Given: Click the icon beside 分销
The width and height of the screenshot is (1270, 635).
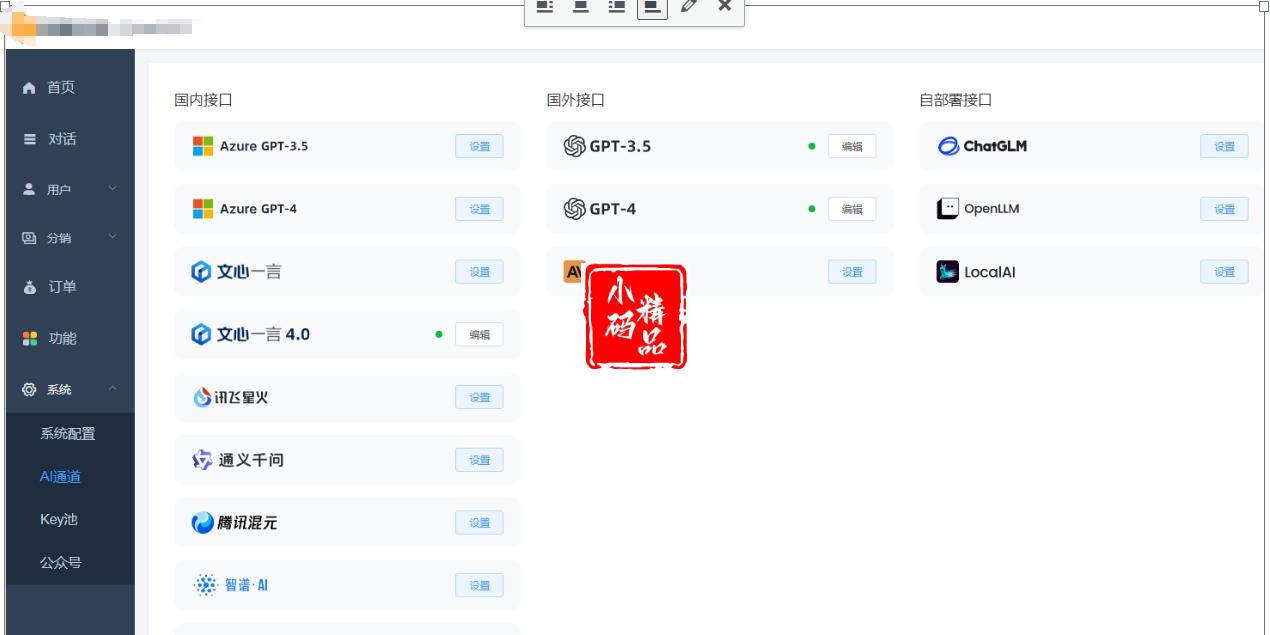Looking at the screenshot, I should [30, 238].
